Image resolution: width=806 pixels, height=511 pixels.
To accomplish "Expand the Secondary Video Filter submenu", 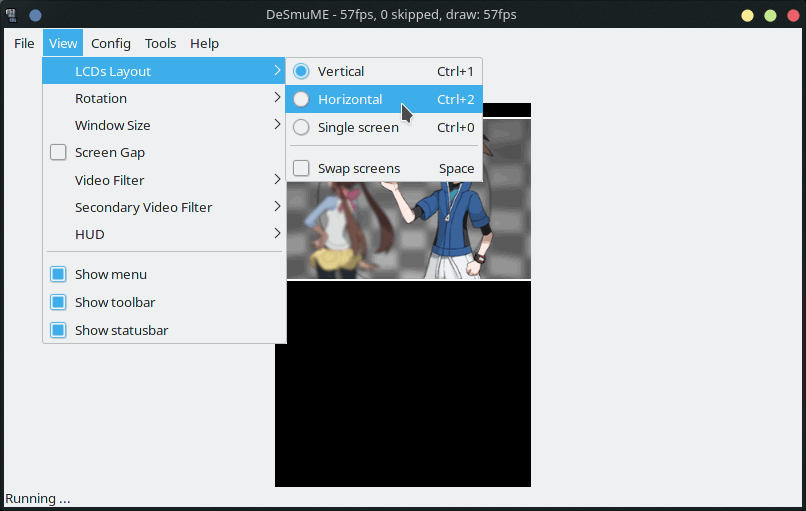I will click(x=164, y=207).
